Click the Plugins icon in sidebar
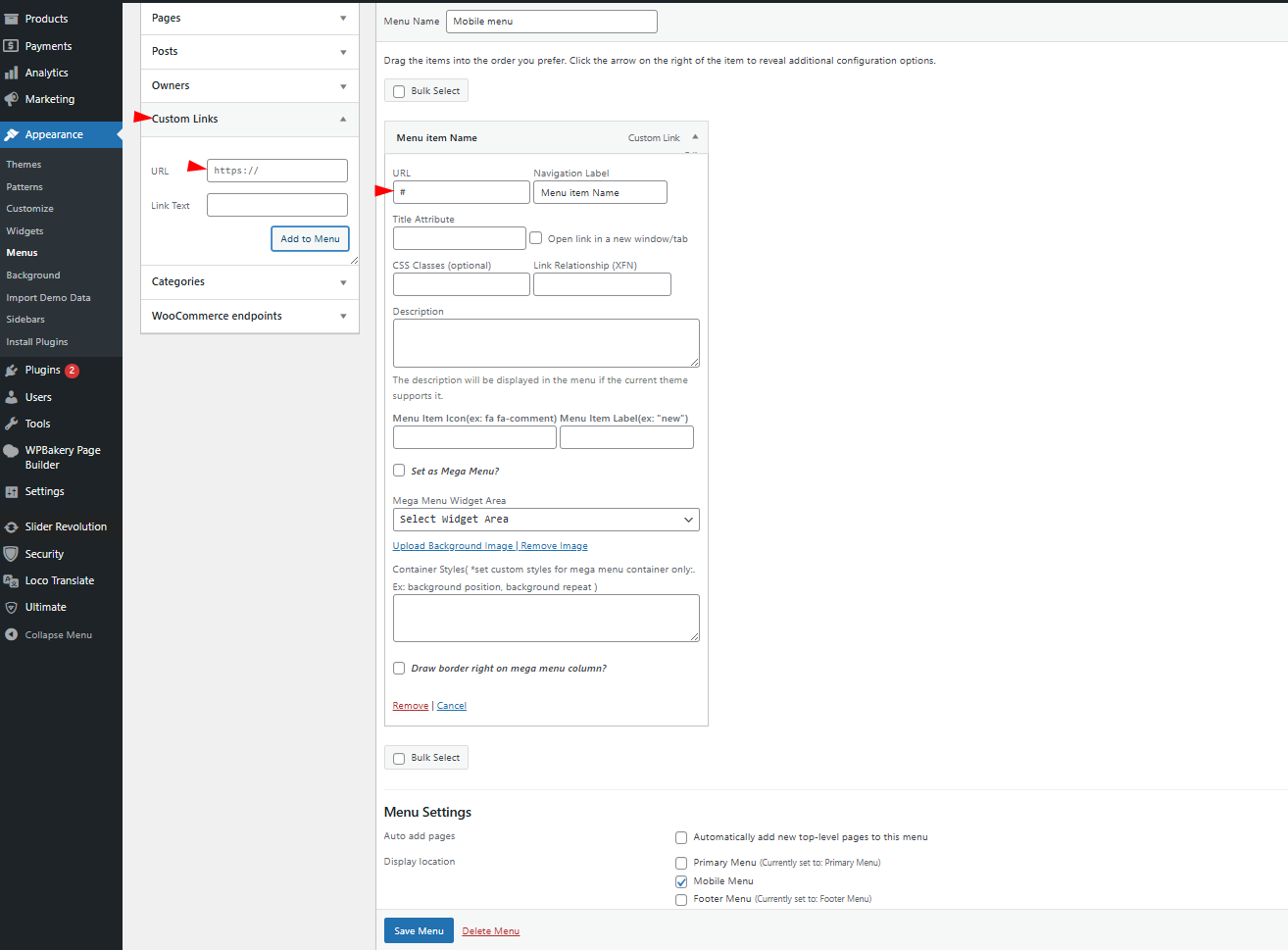The height and width of the screenshot is (950, 1288). (x=12, y=371)
